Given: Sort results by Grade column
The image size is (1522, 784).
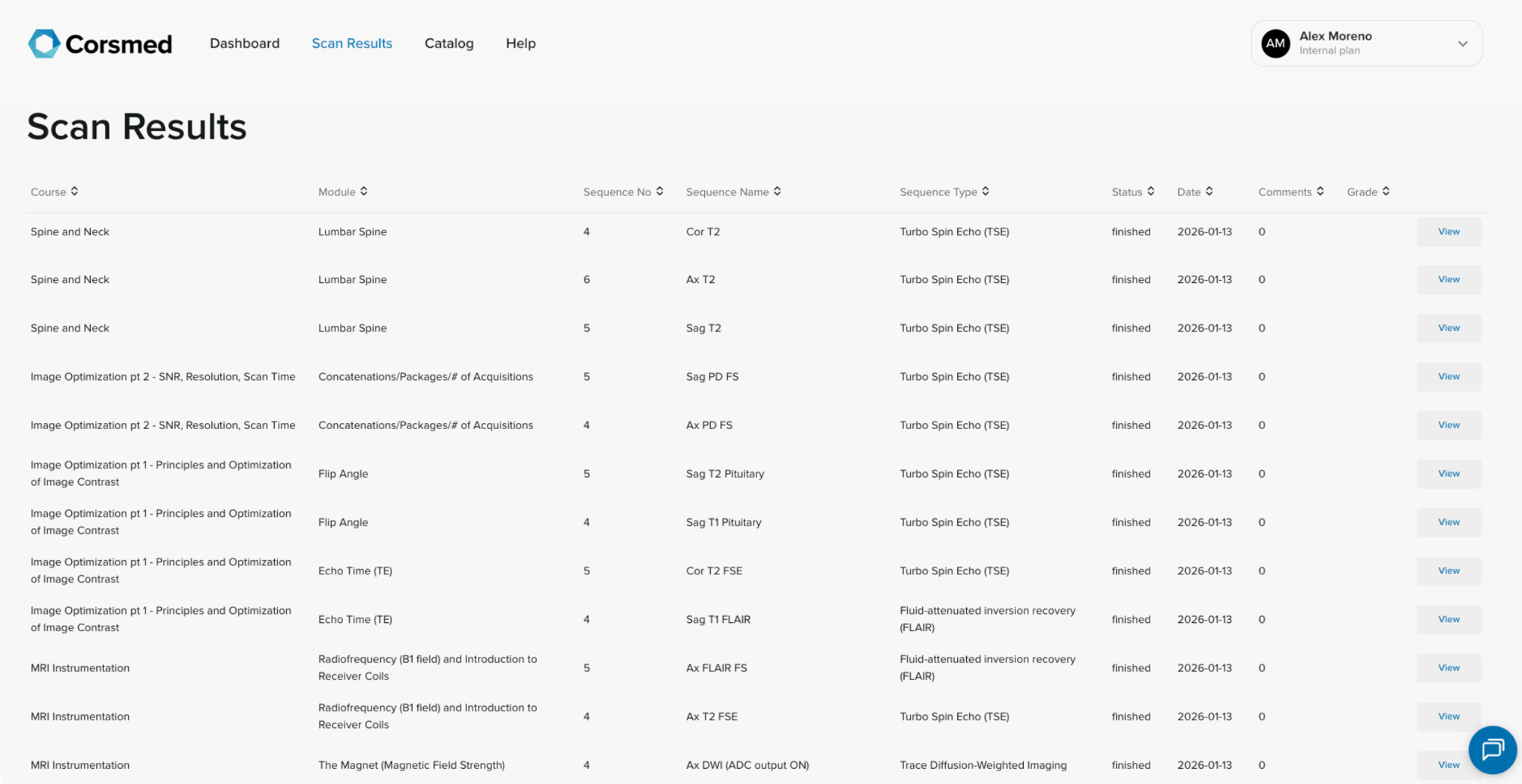Looking at the screenshot, I should tap(1385, 191).
